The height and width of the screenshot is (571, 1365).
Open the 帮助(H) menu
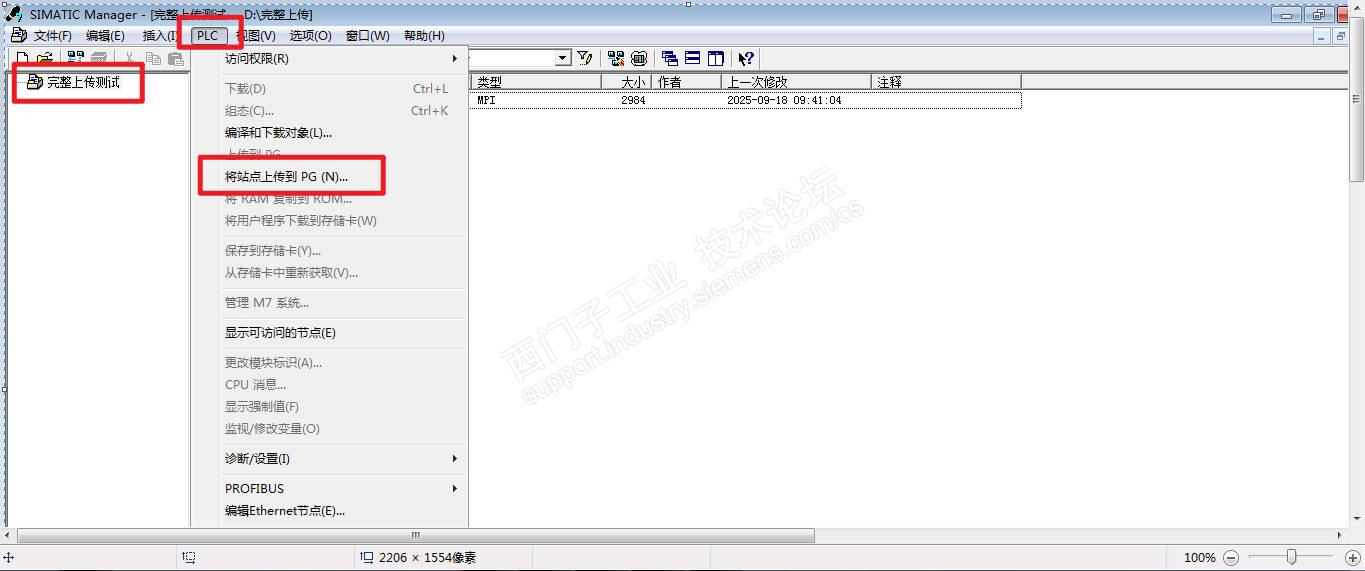[x=424, y=36]
